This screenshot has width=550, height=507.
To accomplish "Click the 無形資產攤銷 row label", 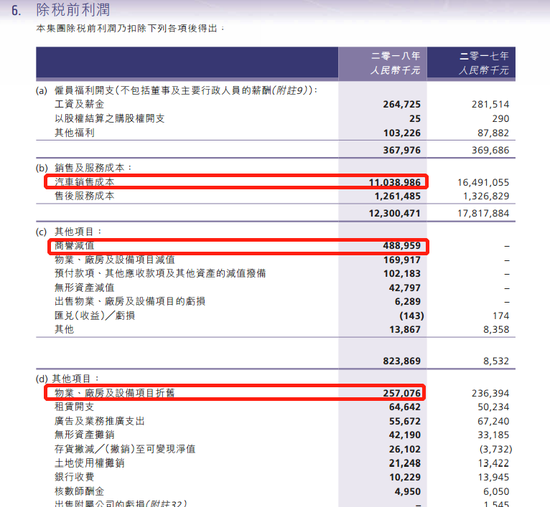I will (x=84, y=435).
